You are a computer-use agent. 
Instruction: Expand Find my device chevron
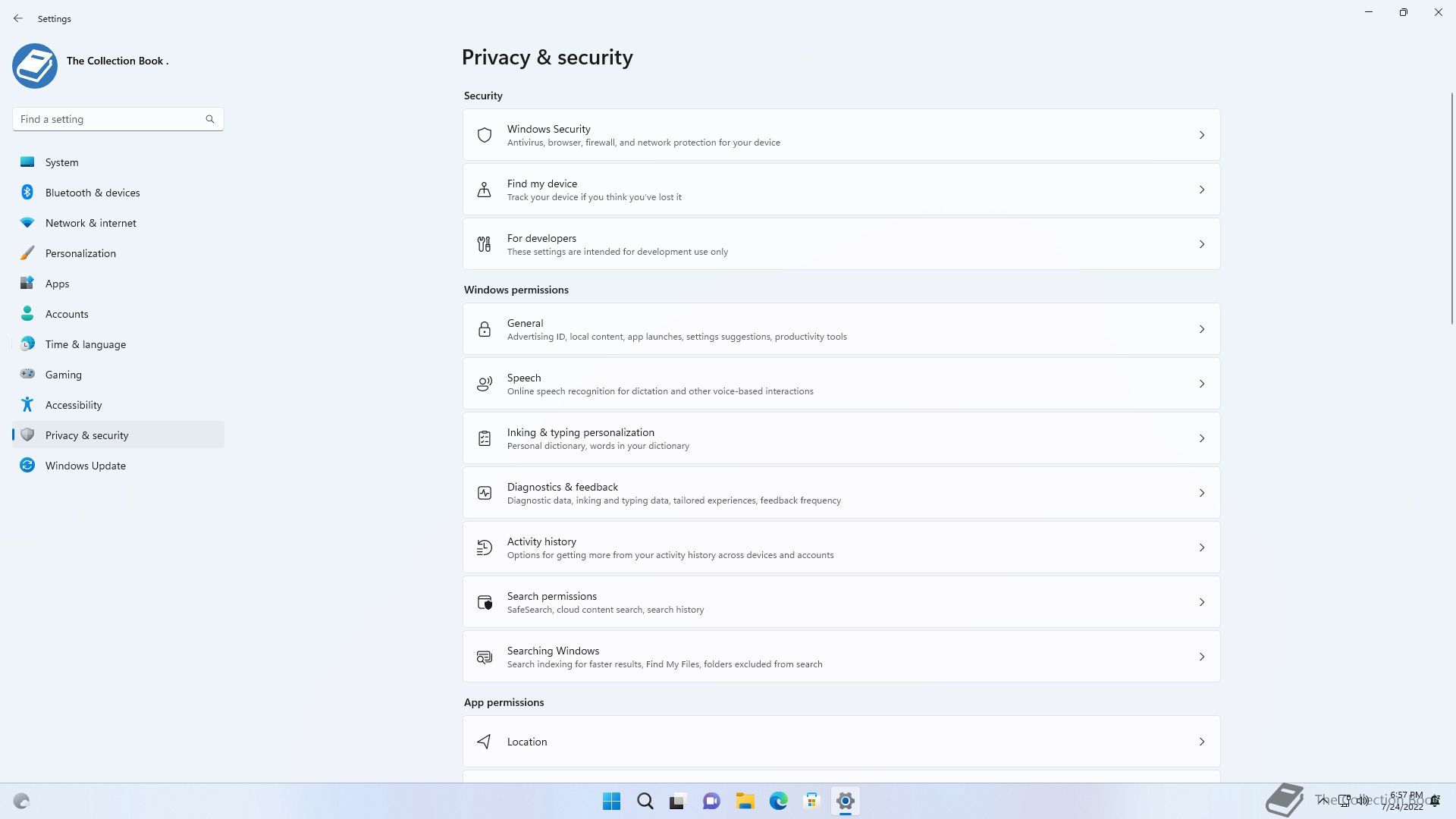point(1202,190)
